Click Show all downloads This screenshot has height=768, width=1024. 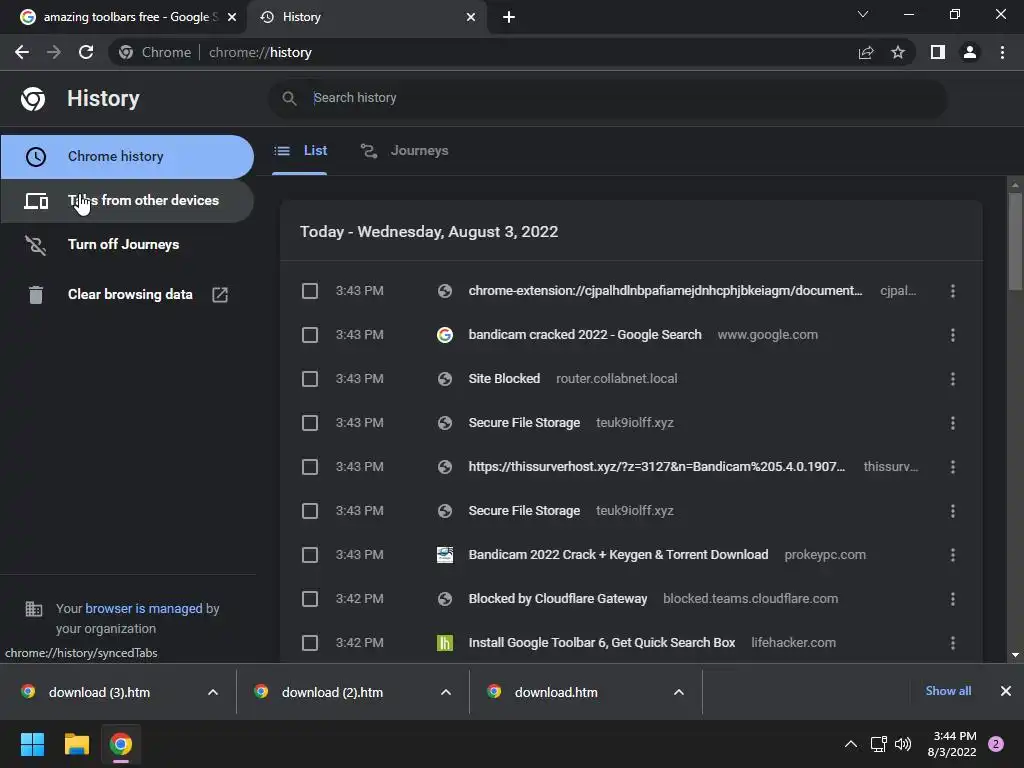tap(948, 691)
